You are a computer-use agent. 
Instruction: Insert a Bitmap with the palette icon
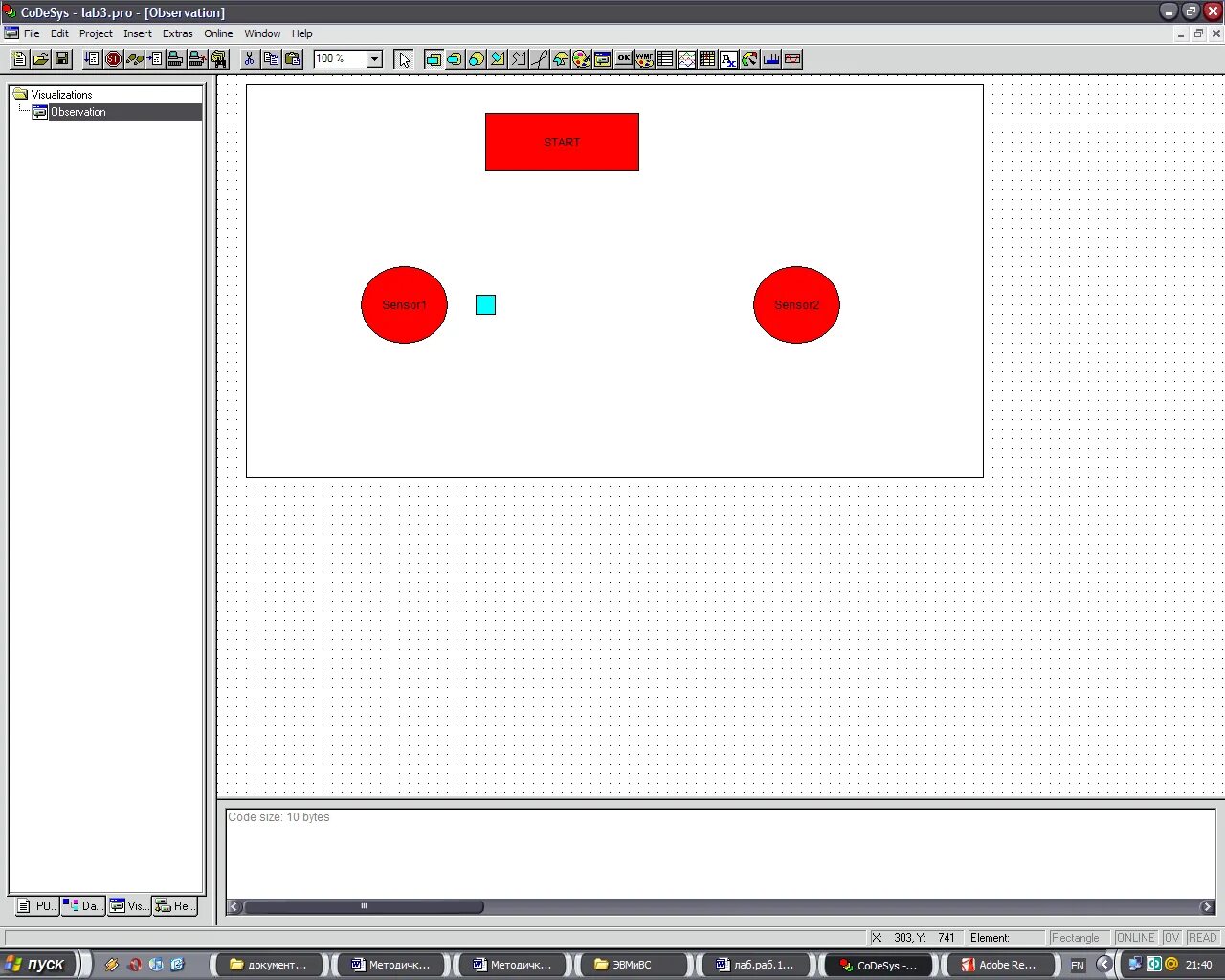[581, 59]
